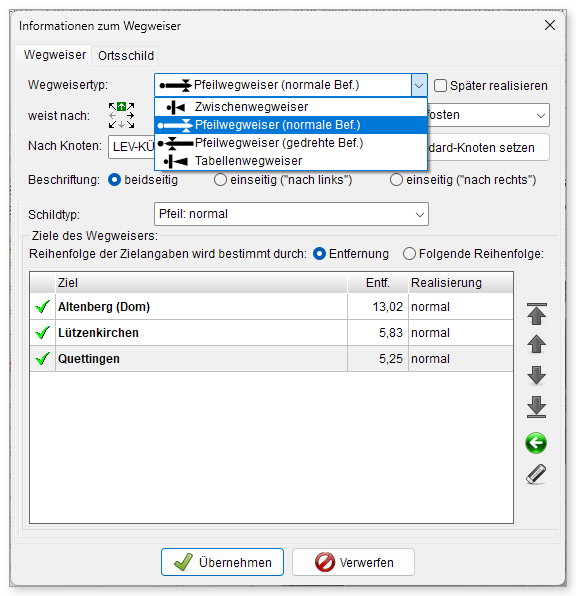Click the green checkmark of Altenberg (Dom)
Viewport: 576px width, 596px height.
pyautogui.click(x=42, y=306)
